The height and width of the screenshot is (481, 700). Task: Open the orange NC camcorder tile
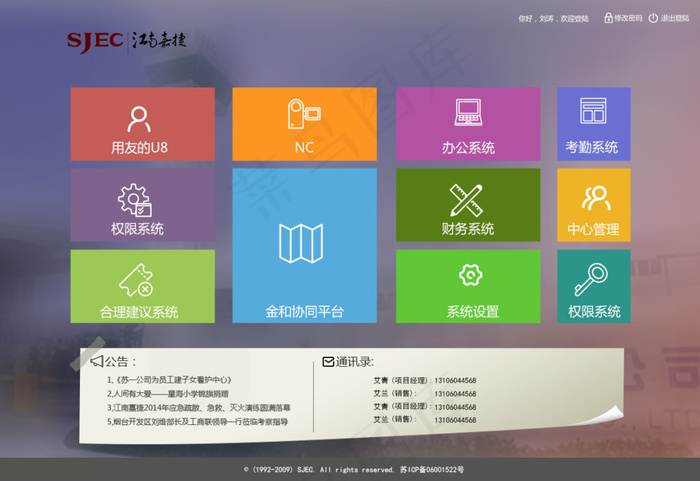[x=304, y=124]
